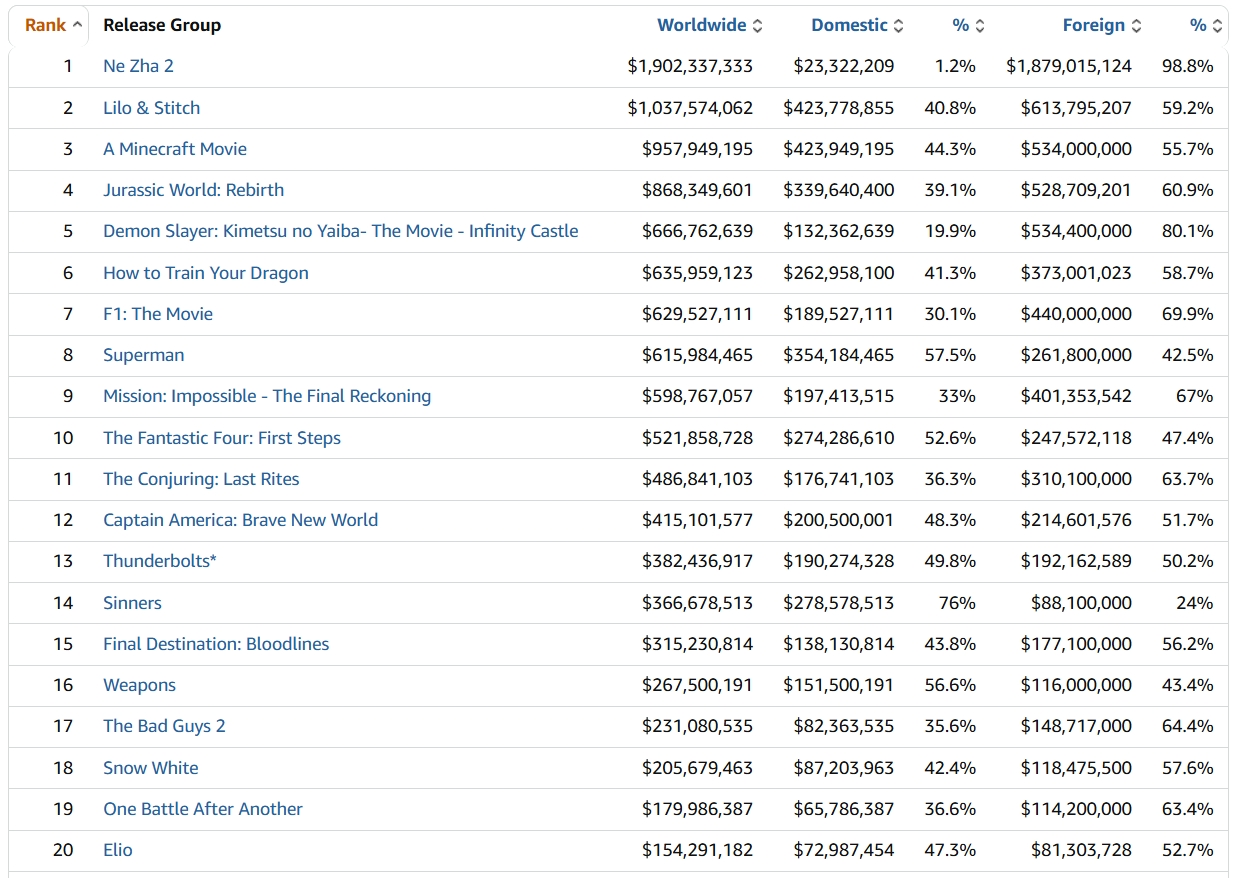The image size is (1239, 878).
Task: Go to The Fantastic Four: First Steps
Action: tap(221, 438)
